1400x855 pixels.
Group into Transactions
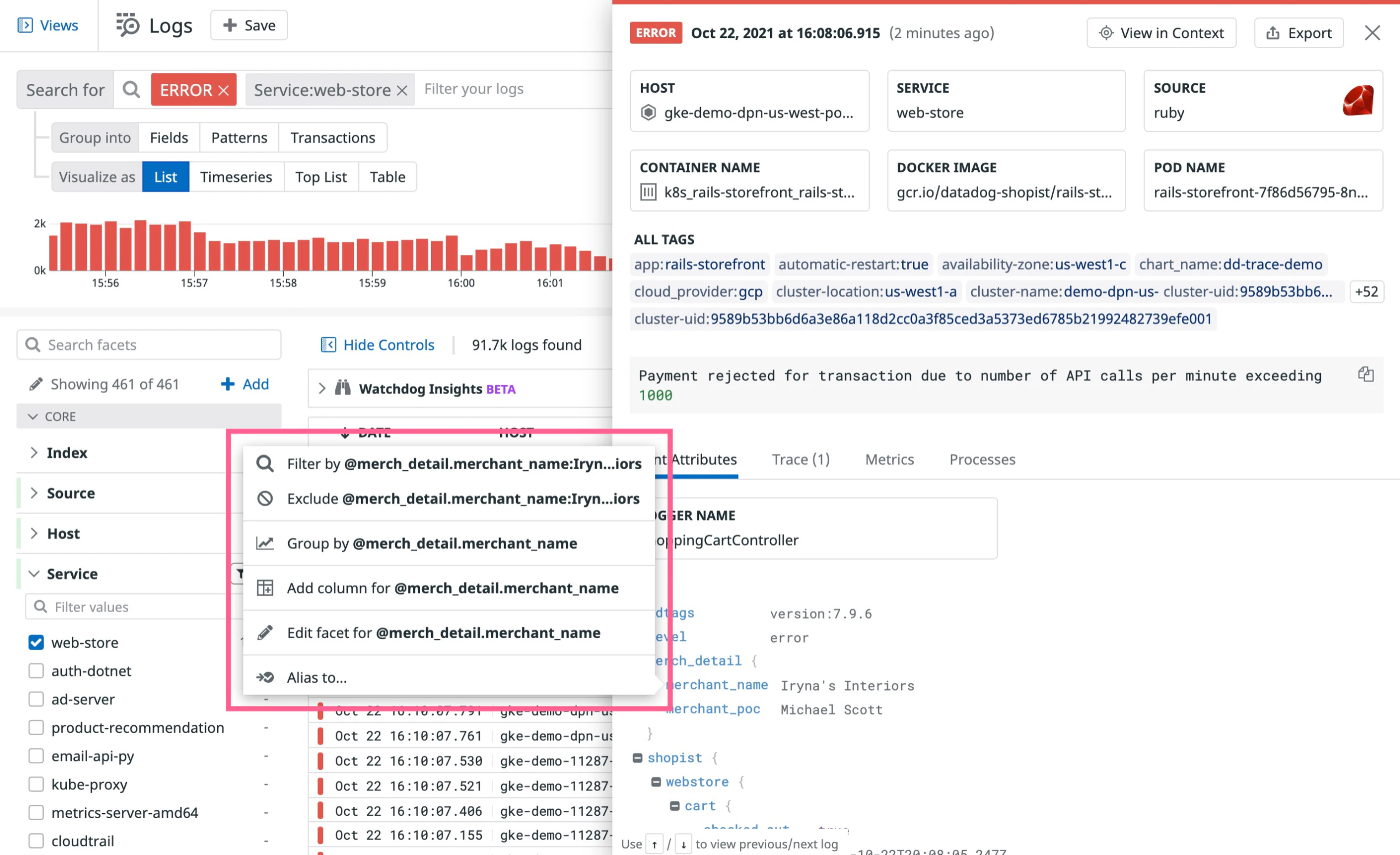coord(332,137)
